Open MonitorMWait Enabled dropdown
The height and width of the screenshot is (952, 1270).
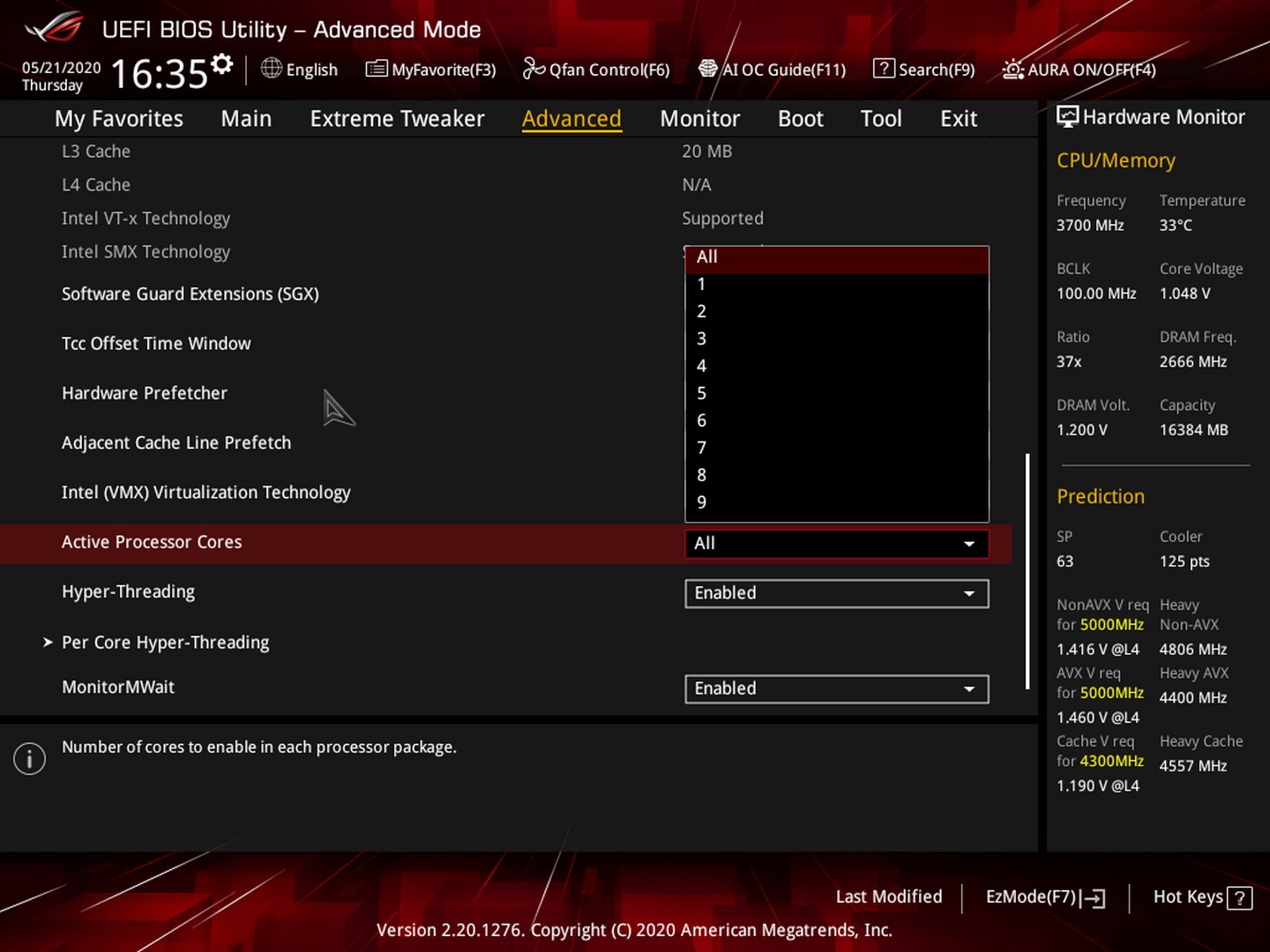837,688
